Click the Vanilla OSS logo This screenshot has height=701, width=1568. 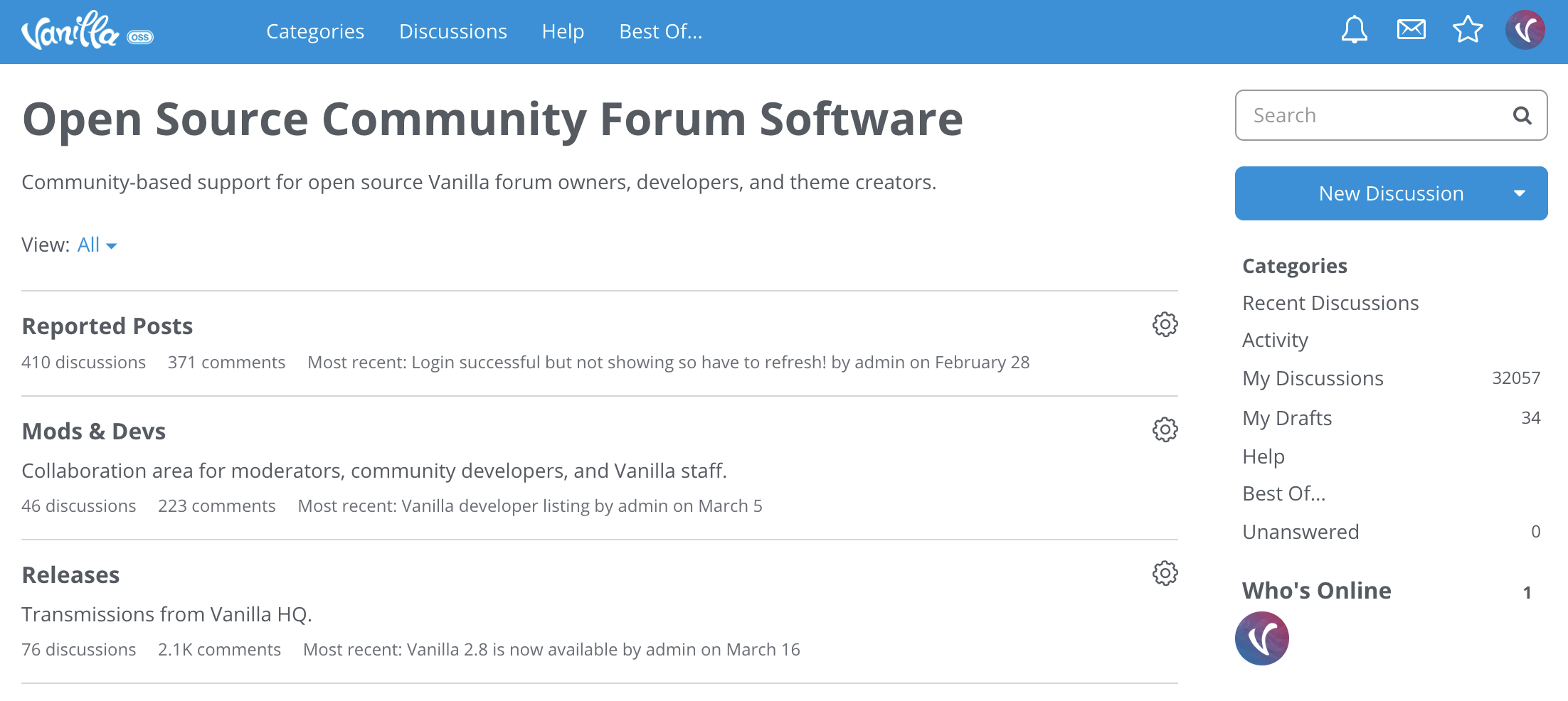[88, 31]
